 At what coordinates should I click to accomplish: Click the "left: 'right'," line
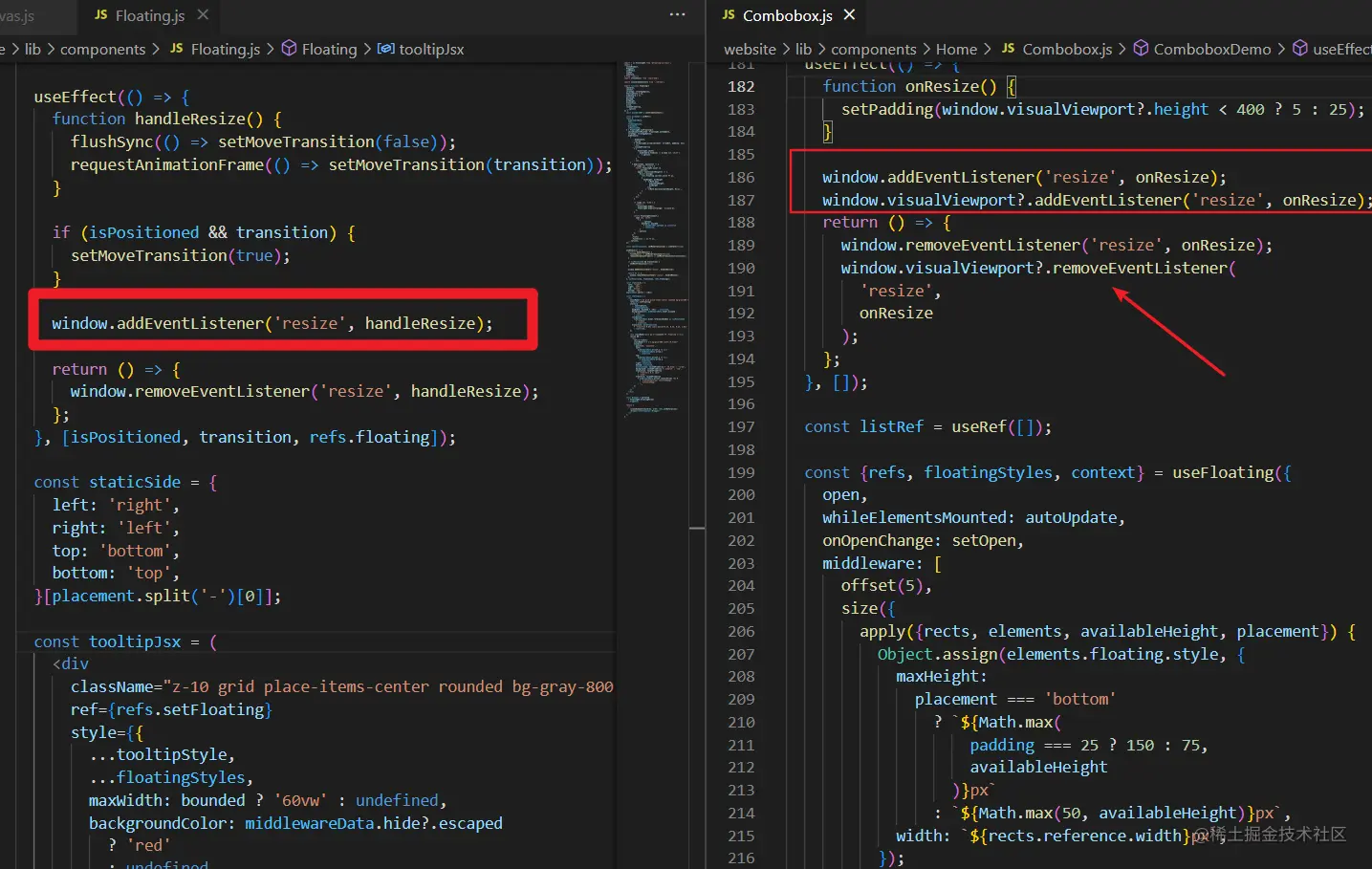click(116, 505)
